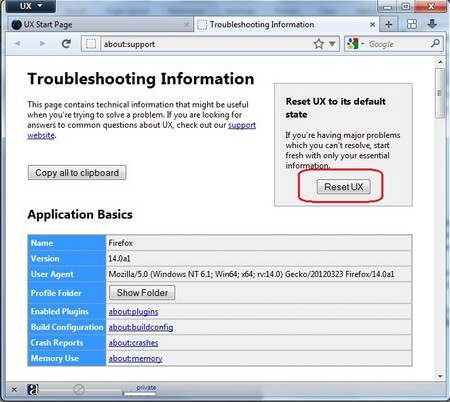
Task: Close the add-on bar with x icon
Action: tap(14, 389)
